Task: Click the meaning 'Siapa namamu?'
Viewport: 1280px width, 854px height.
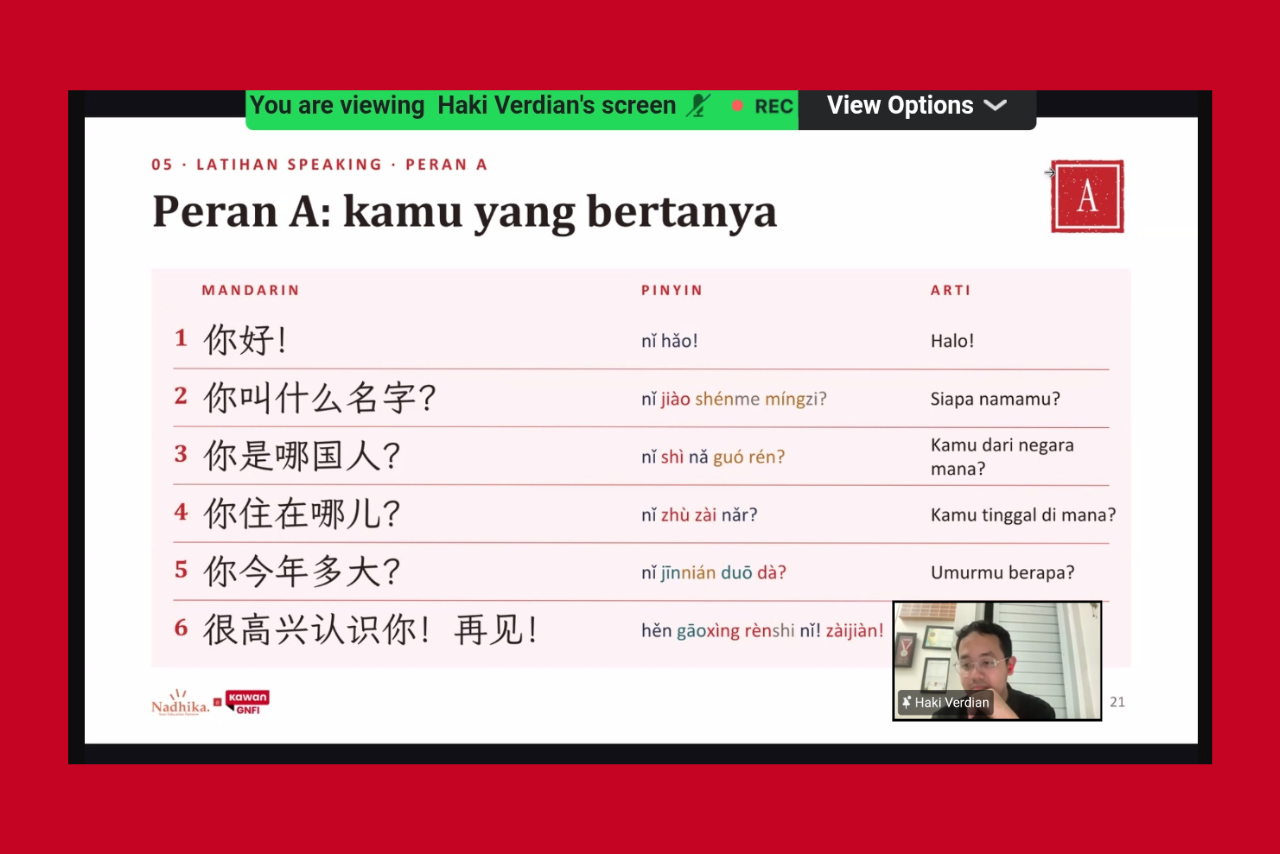Action: pyautogui.click(x=995, y=399)
